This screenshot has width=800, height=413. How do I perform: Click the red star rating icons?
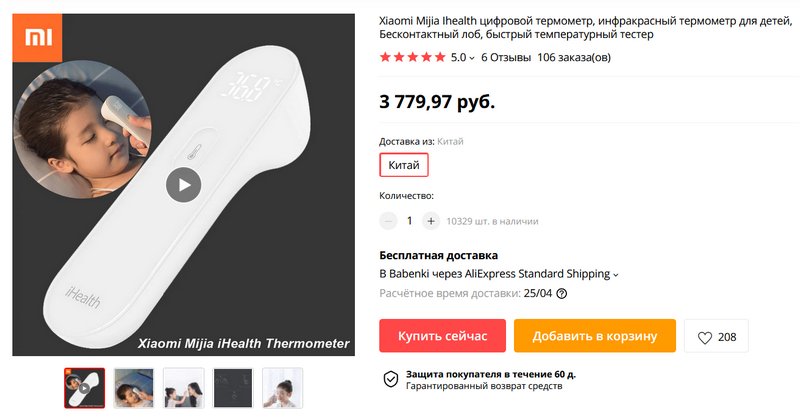tap(413, 57)
